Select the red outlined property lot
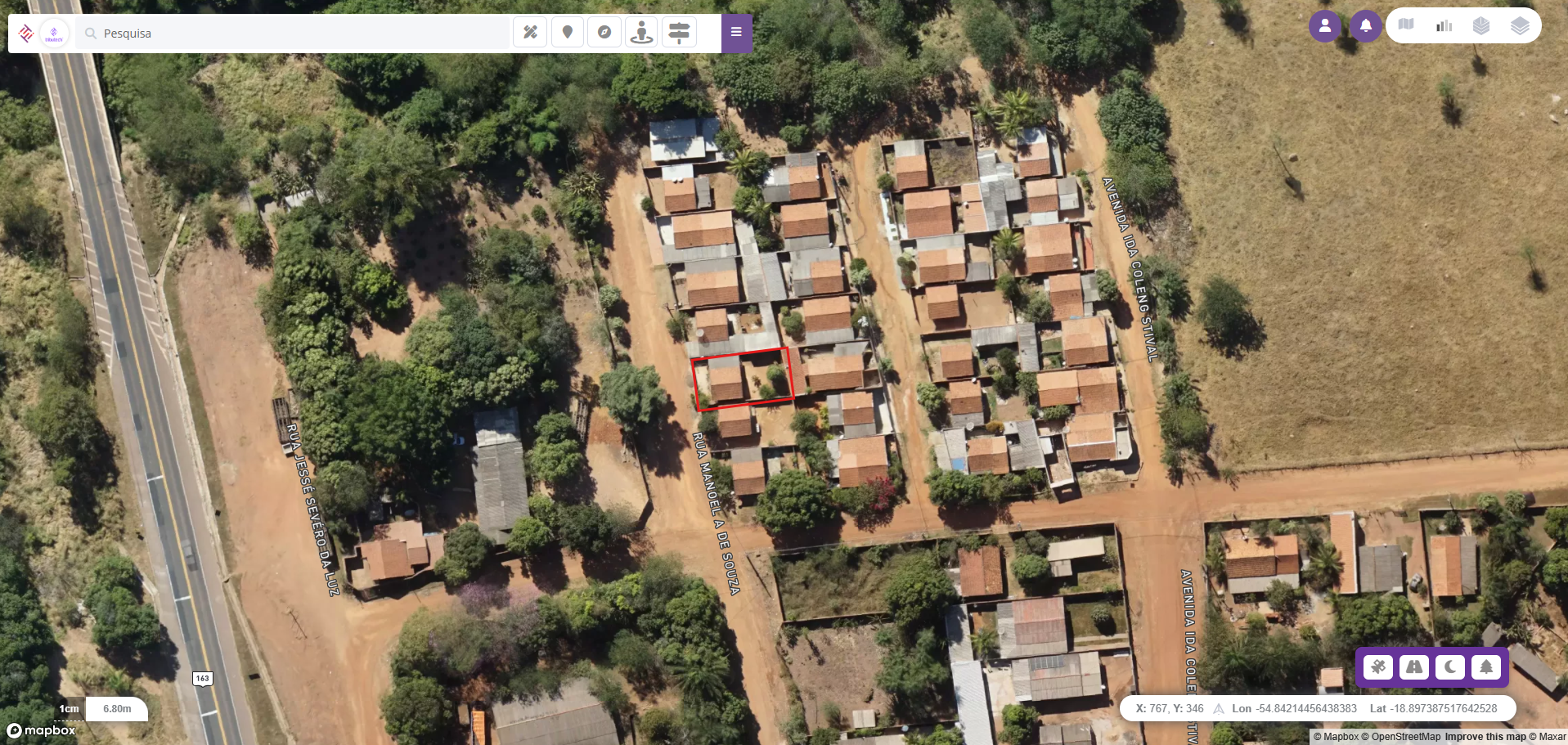1568x745 pixels. click(743, 379)
